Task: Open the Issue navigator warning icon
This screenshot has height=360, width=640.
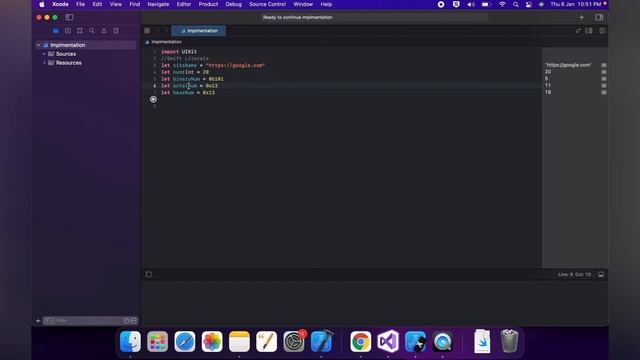Action: (x=104, y=31)
